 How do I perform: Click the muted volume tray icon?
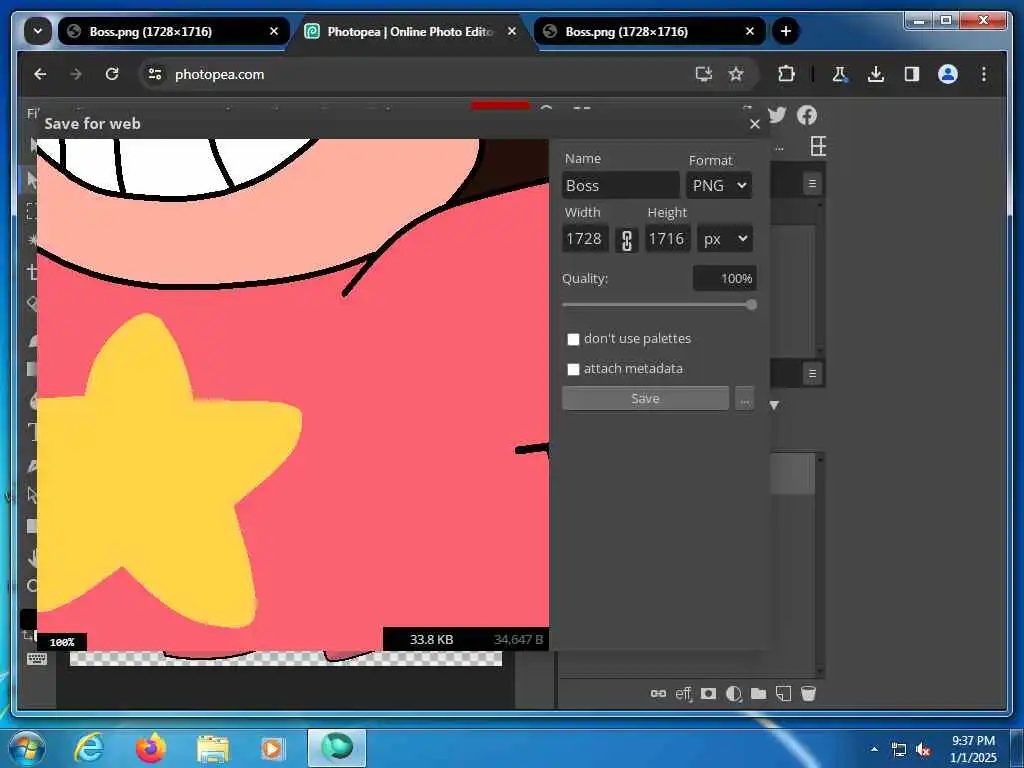tap(923, 750)
